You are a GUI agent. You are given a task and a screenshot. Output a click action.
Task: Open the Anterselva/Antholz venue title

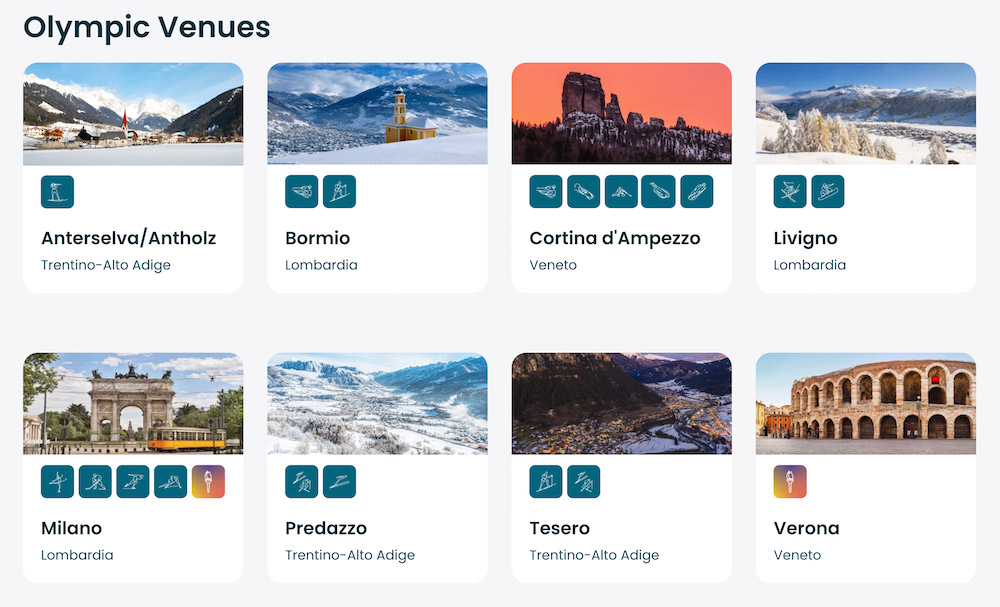(x=129, y=238)
